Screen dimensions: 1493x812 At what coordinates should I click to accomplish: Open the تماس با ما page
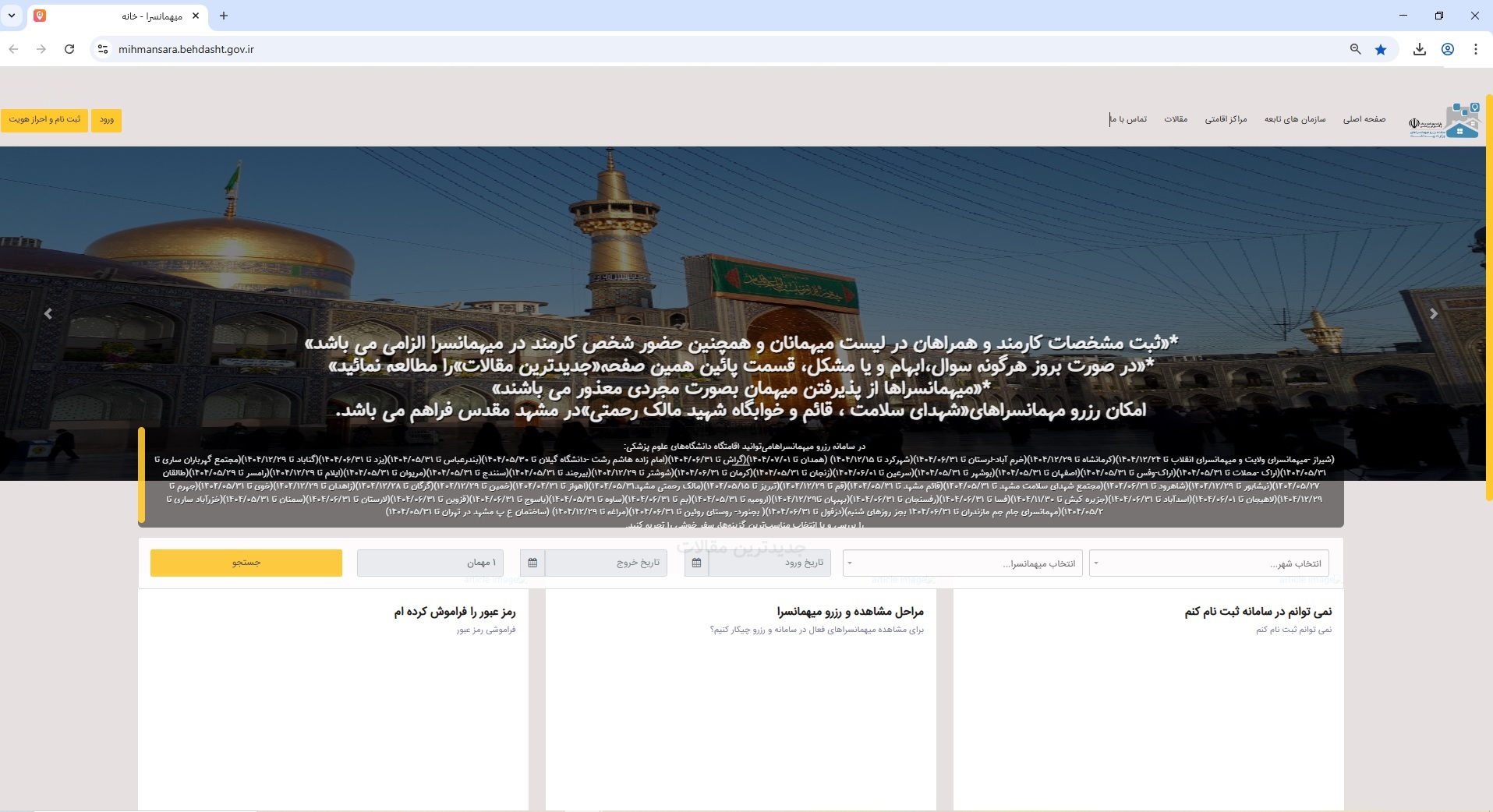pyautogui.click(x=1129, y=119)
